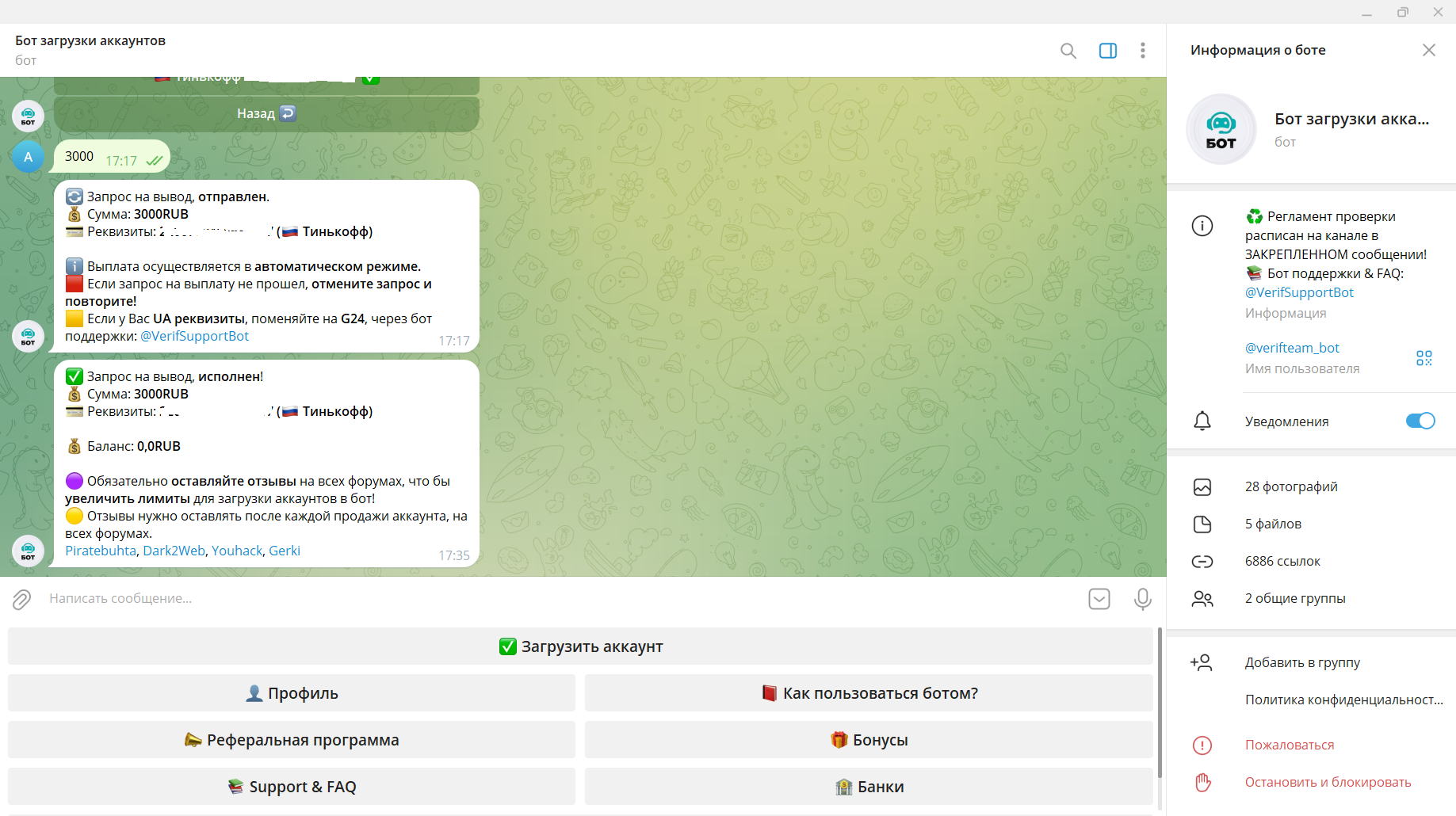
Task: Hide the bot keyboard with command icon
Action: pos(1099,599)
